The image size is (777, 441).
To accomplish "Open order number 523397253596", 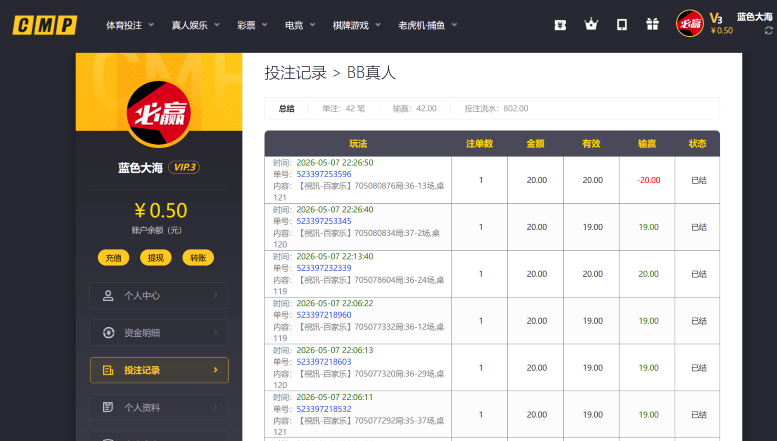I will coord(324,174).
